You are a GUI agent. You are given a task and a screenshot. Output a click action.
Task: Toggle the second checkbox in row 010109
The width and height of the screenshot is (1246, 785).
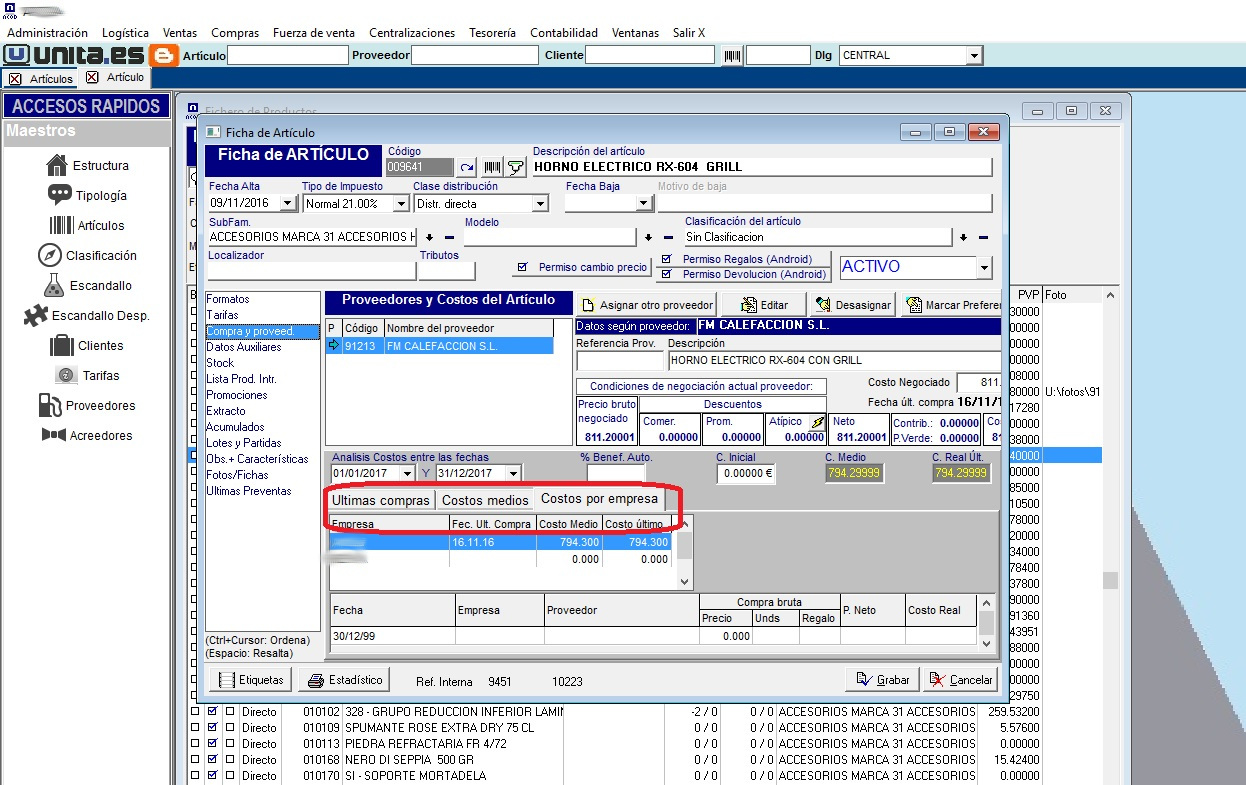(x=212, y=728)
